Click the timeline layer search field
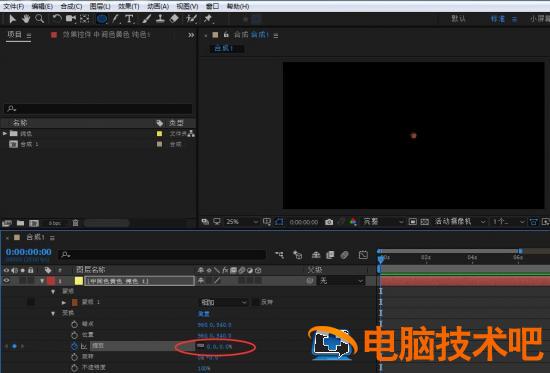The image size is (550, 373). click(162, 255)
